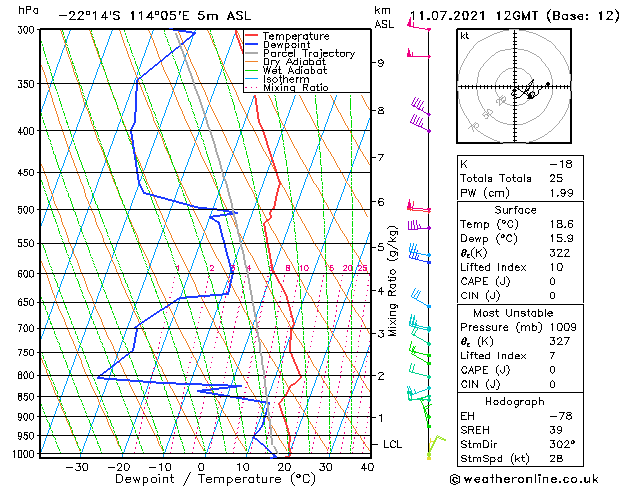Click the Totals Totals value 25
The height and width of the screenshot is (486, 629).
tap(556, 178)
